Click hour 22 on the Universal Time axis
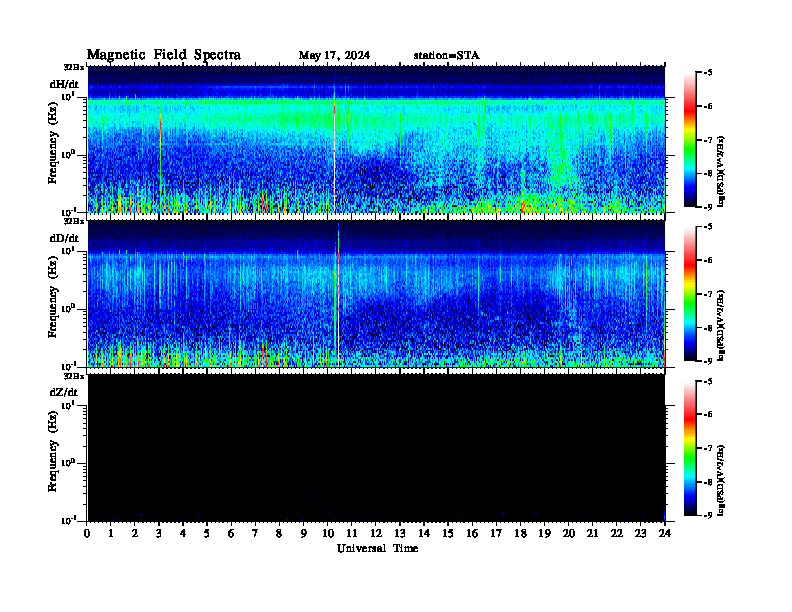This screenshot has height=612, width=792. [616, 534]
